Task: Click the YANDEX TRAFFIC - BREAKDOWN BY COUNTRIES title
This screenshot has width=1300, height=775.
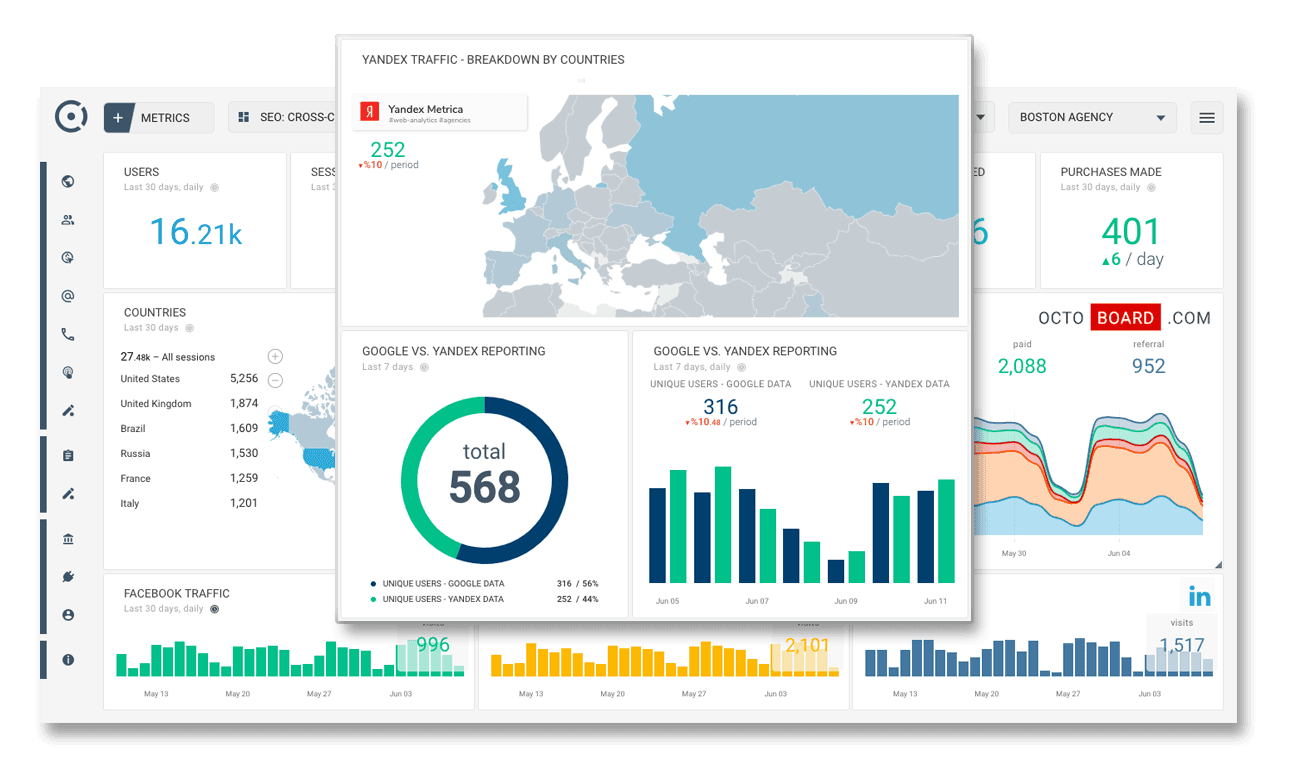Action: [x=493, y=60]
